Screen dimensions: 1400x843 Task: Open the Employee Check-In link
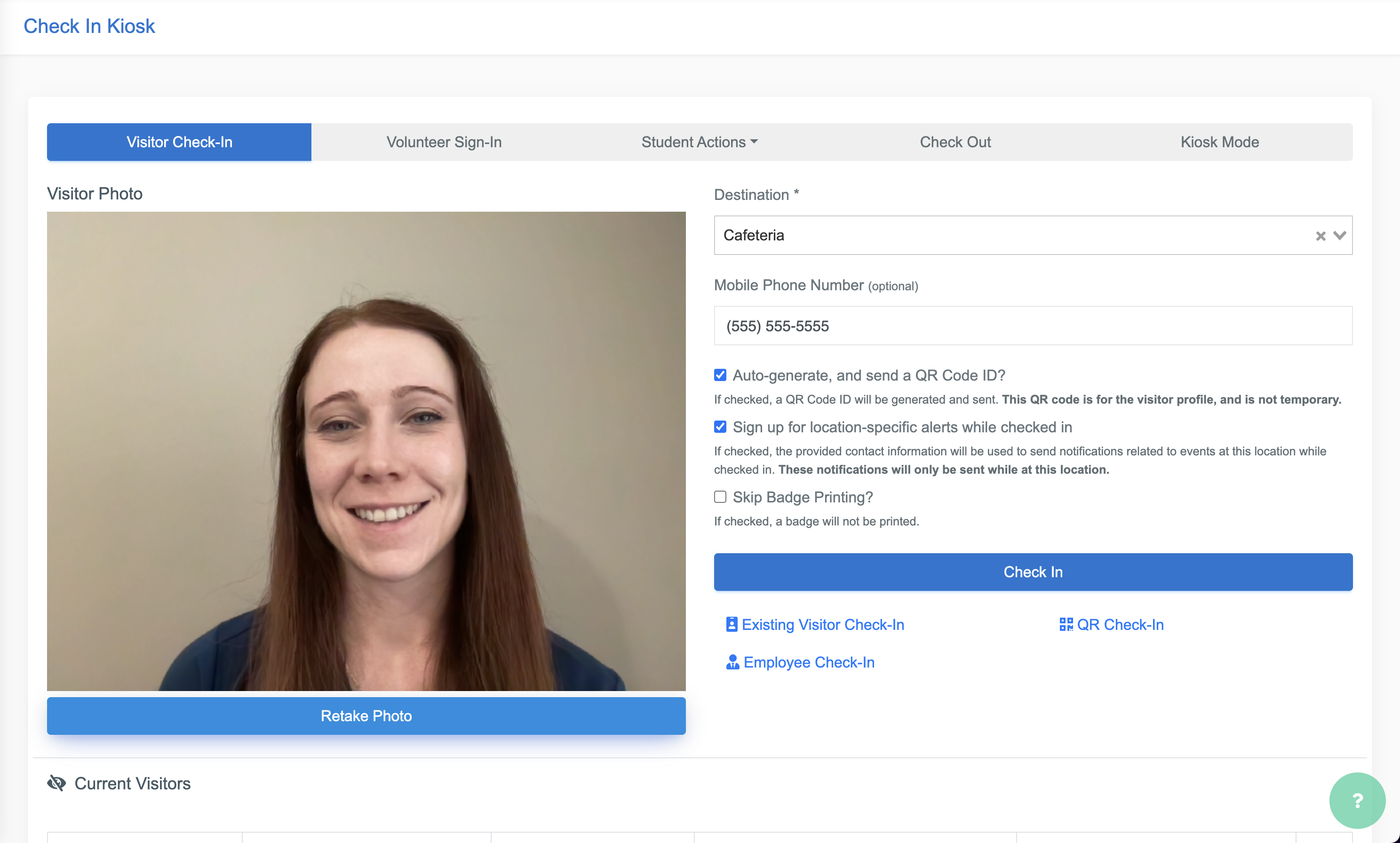pyautogui.click(x=808, y=662)
